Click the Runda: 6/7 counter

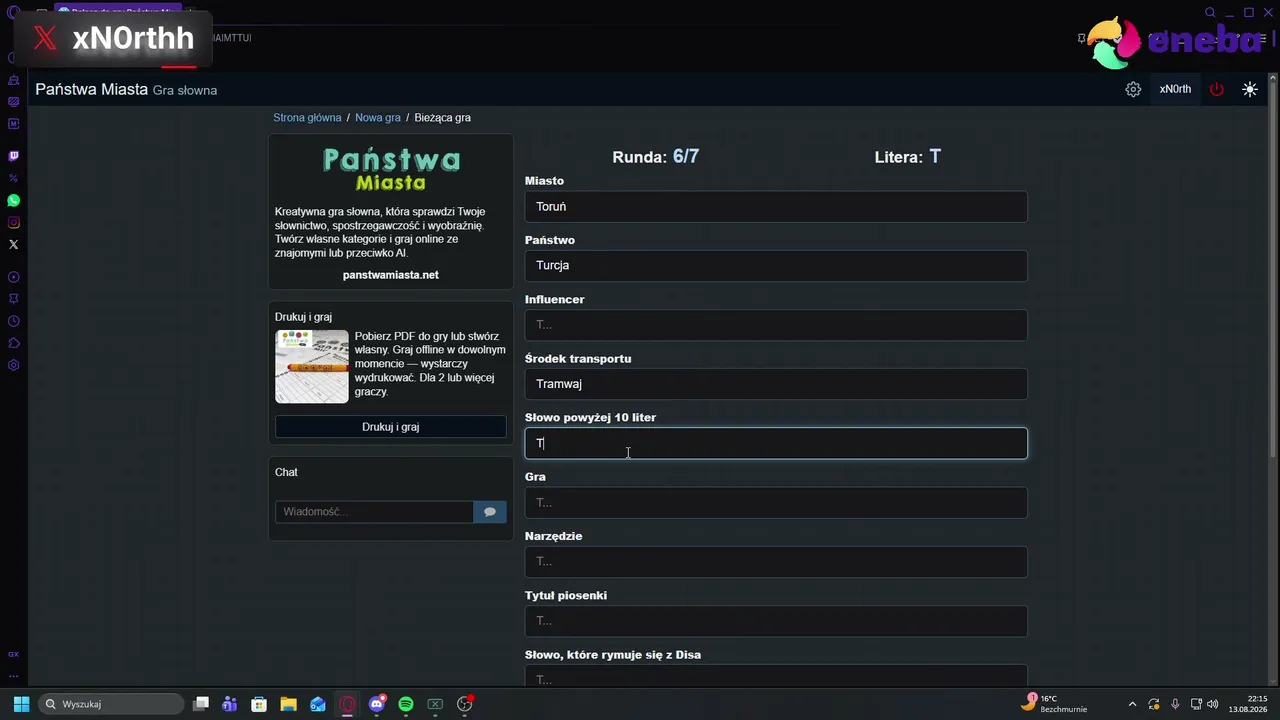(x=655, y=157)
